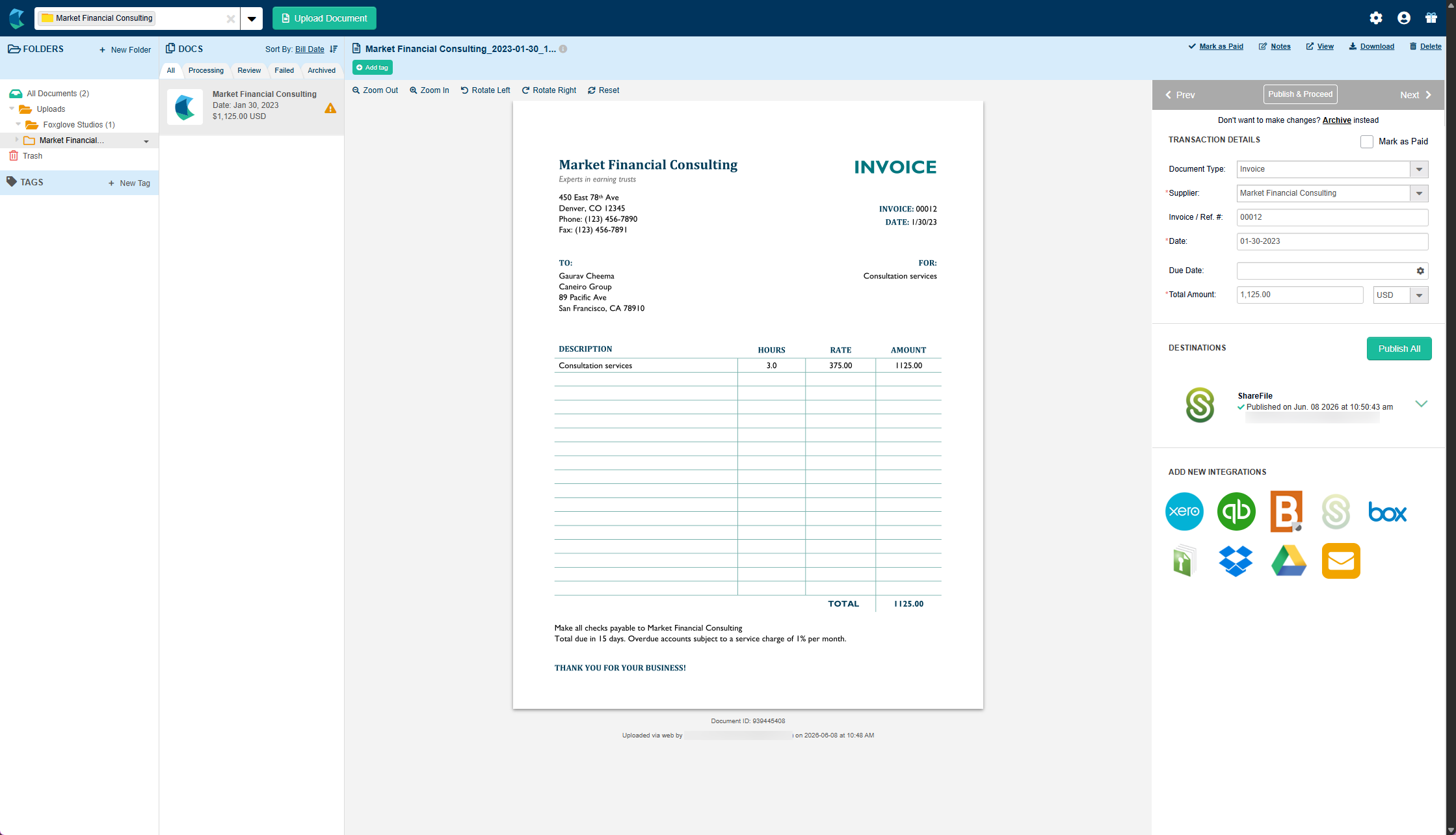Toggle sort order icon next to Bill Date
Viewport: 1456px width, 835px height.
(x=334, y=49)
